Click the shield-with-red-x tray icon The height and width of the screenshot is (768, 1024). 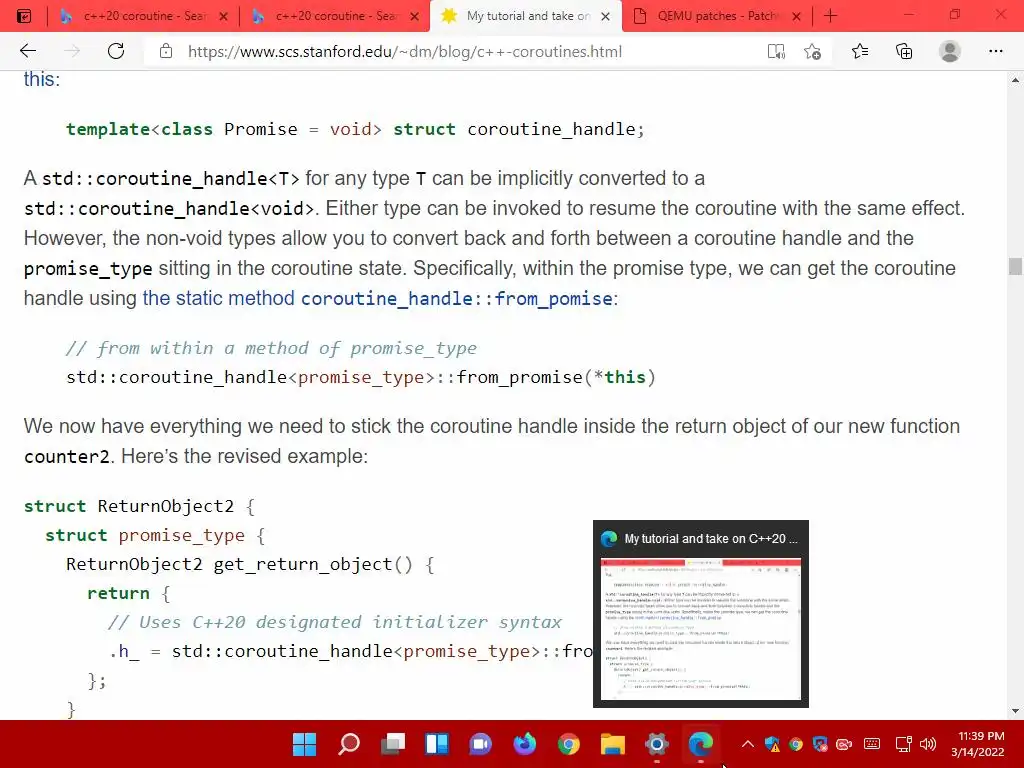point(820,744)
